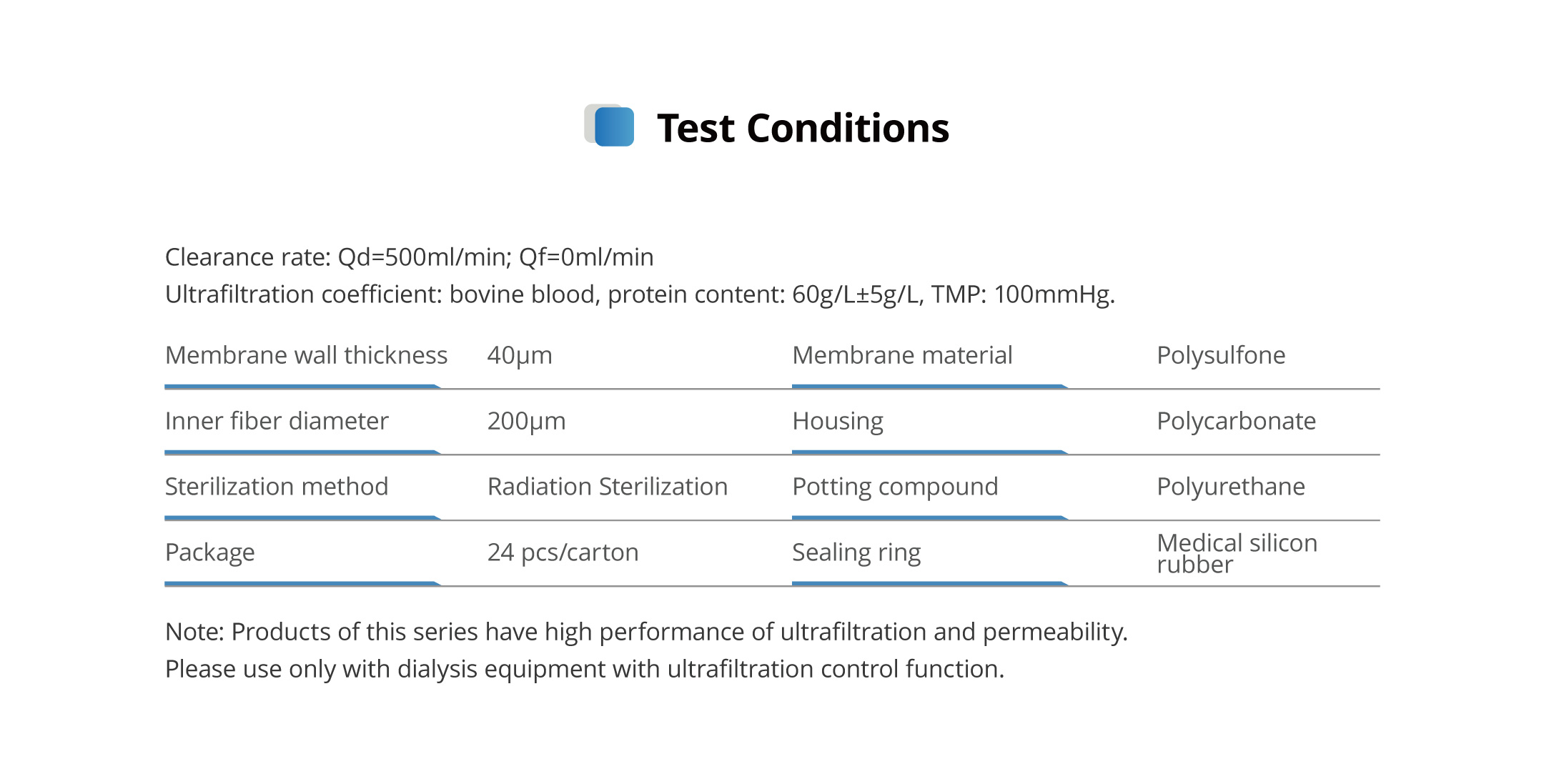Click the Test Conditions heading

[802, 129]
